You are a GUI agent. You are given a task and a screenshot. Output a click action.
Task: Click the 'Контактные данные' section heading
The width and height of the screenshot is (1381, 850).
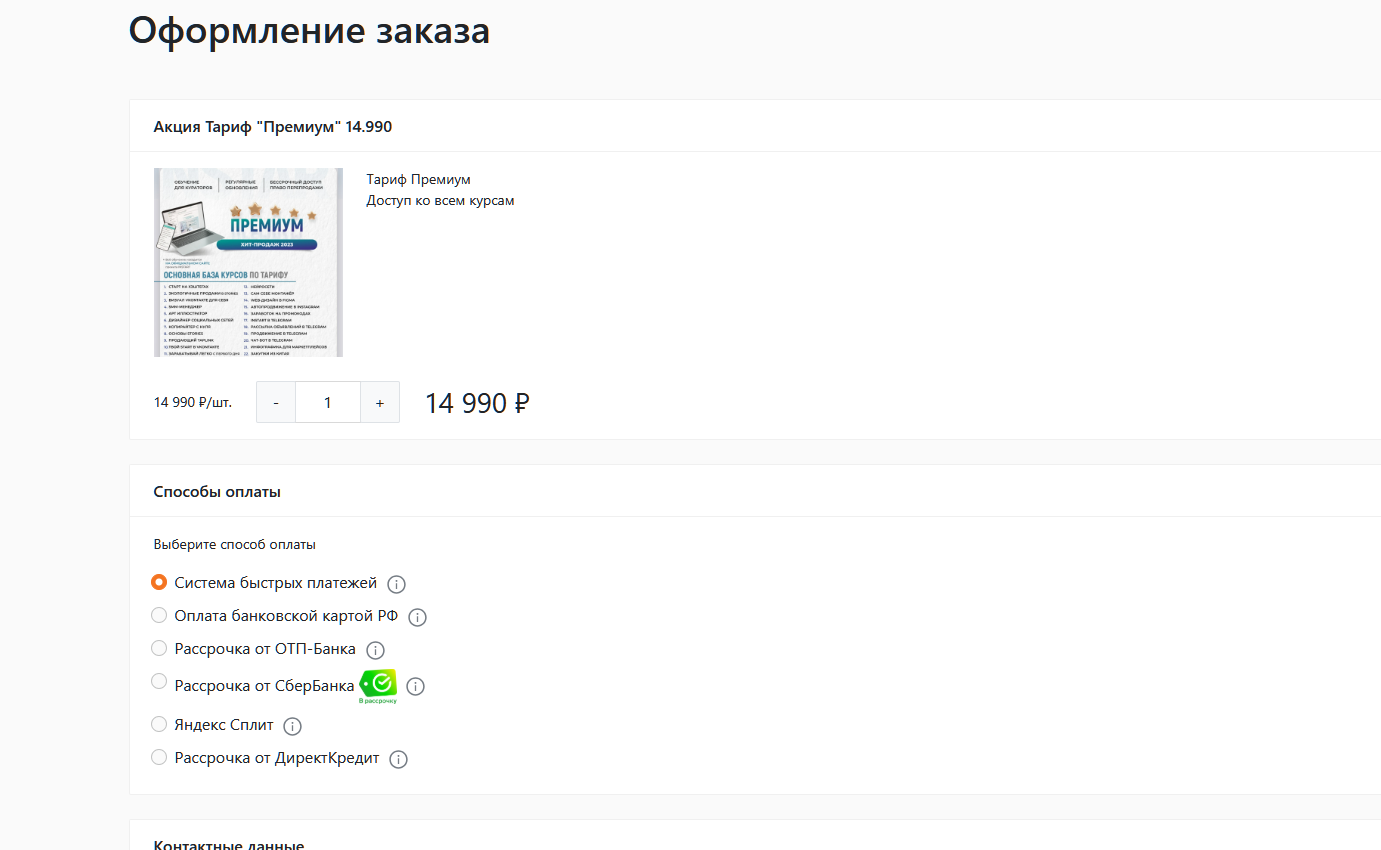click(229, 845)
